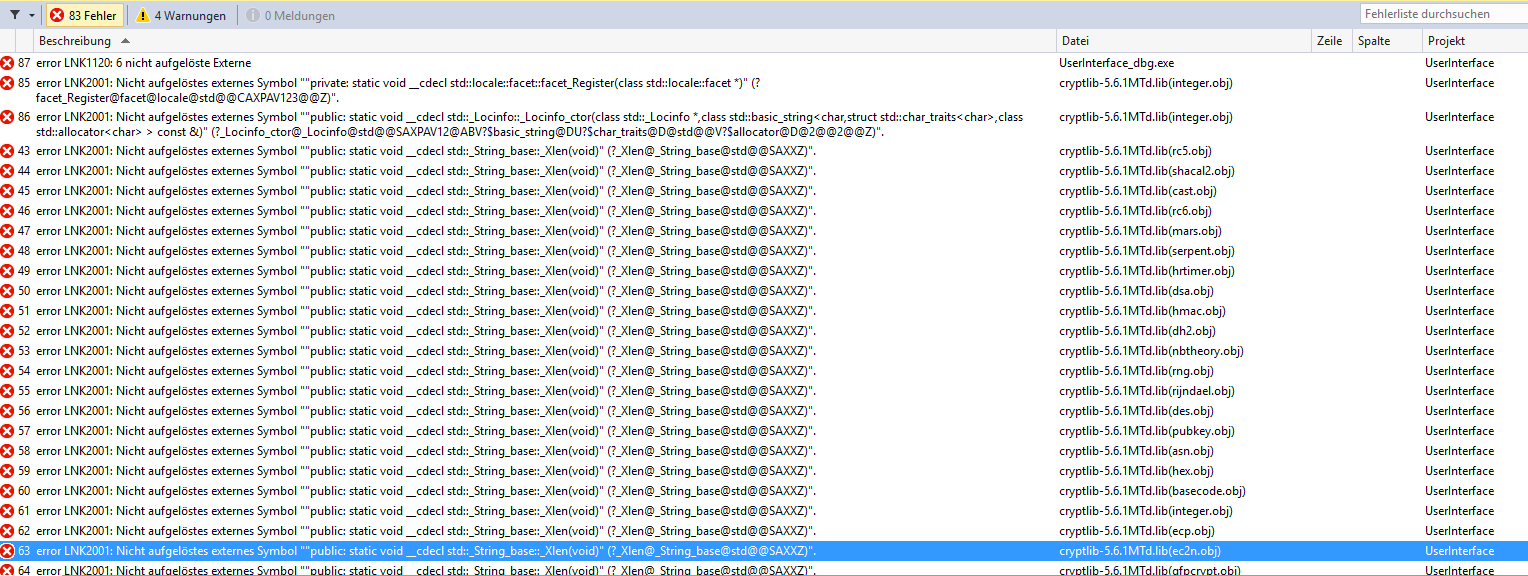Screen dimensions: 1528x576
Task: Toggle the 0 Meldungen messages filter
Action: [x=290, y=15]
